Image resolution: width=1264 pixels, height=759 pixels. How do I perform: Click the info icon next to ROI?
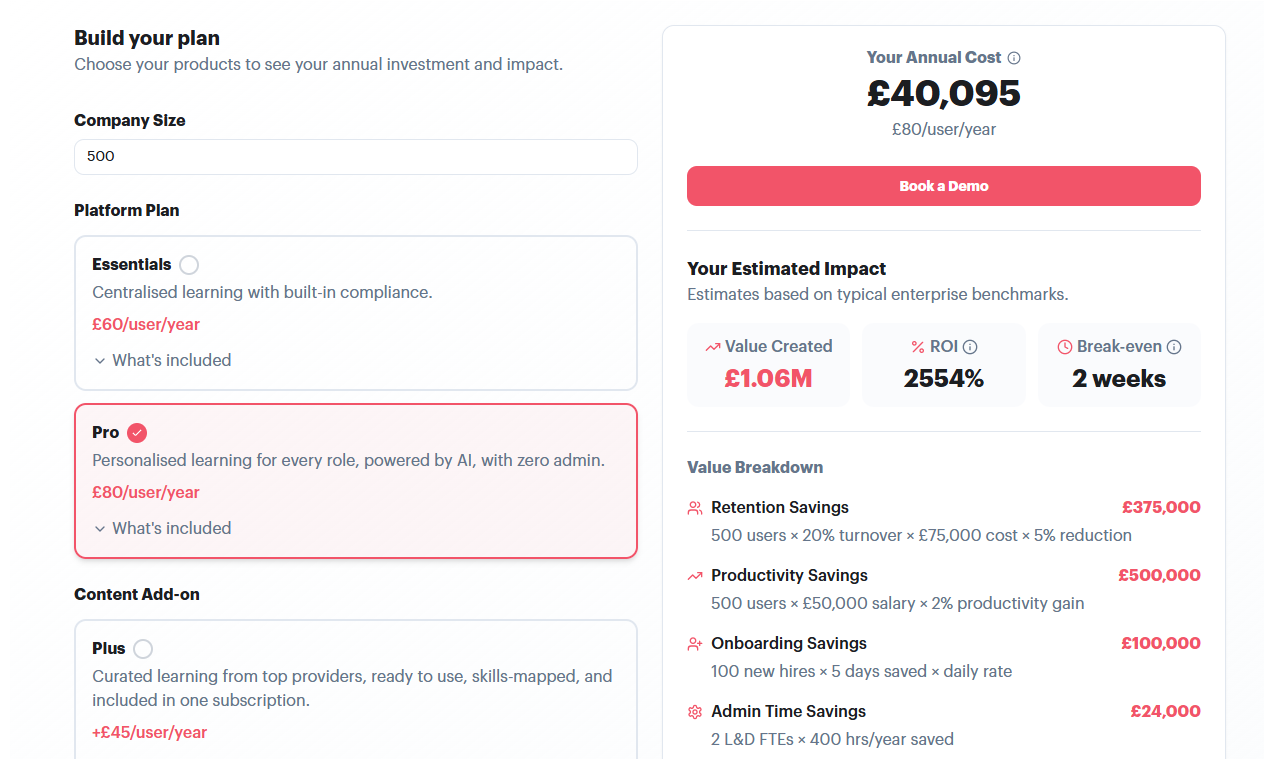970,347
